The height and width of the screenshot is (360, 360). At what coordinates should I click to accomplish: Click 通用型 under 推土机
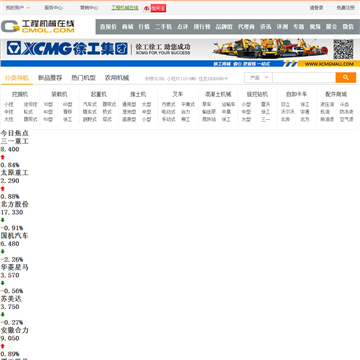(x=129, y=104)
